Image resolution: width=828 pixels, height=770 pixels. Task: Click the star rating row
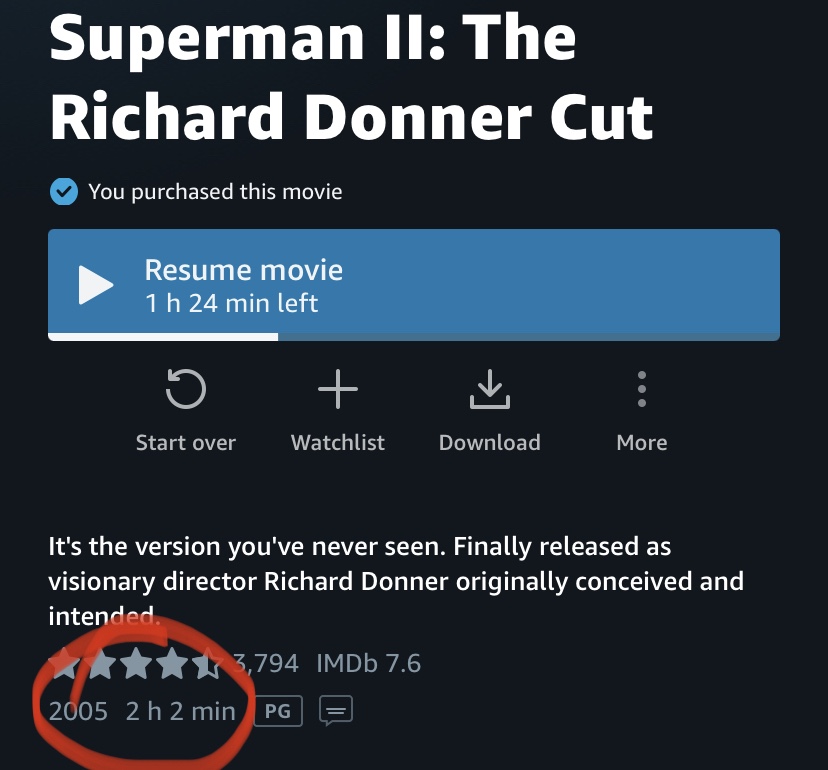(135, 663)
